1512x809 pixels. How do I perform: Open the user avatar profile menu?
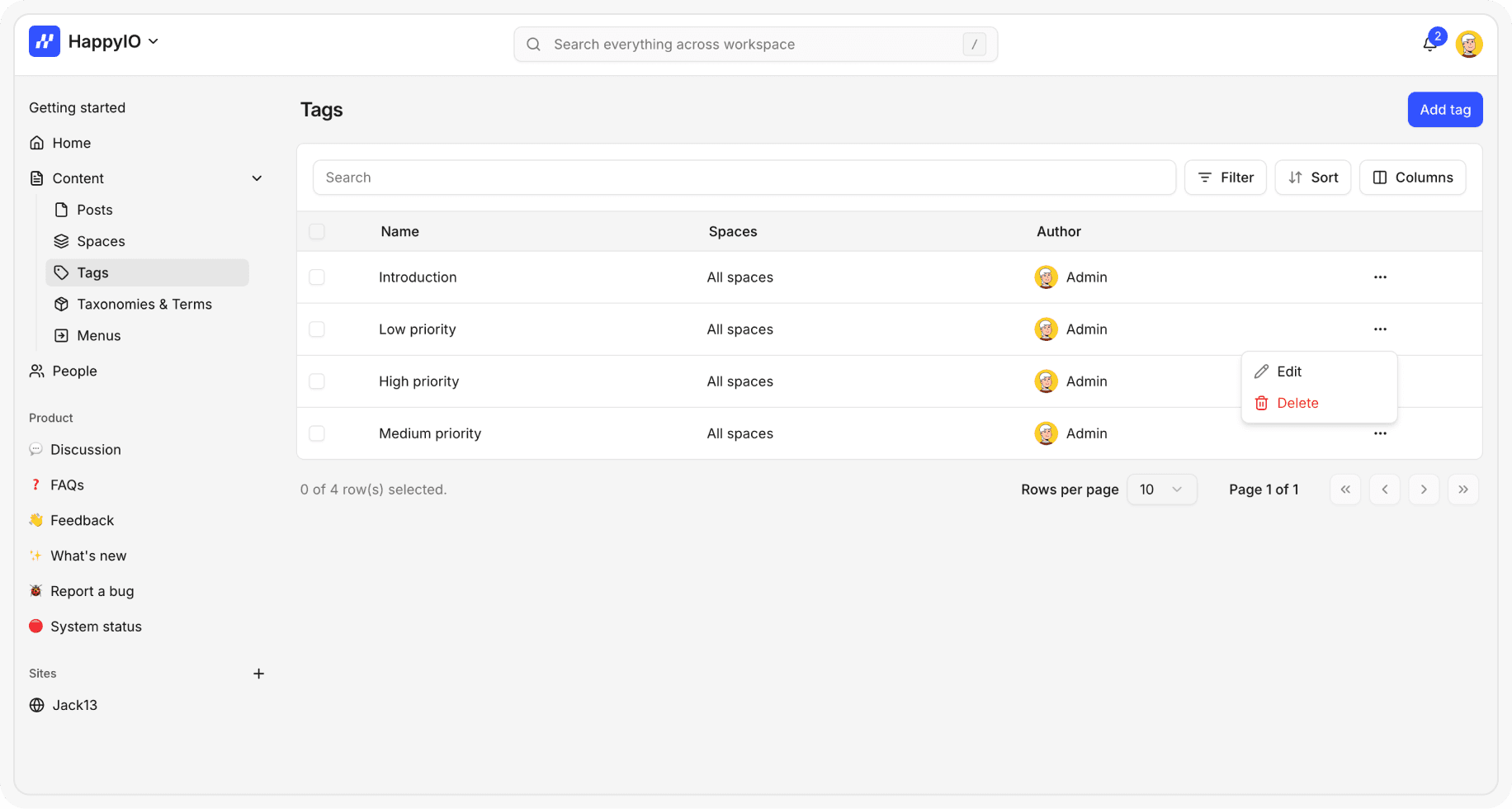(1469, 44)
